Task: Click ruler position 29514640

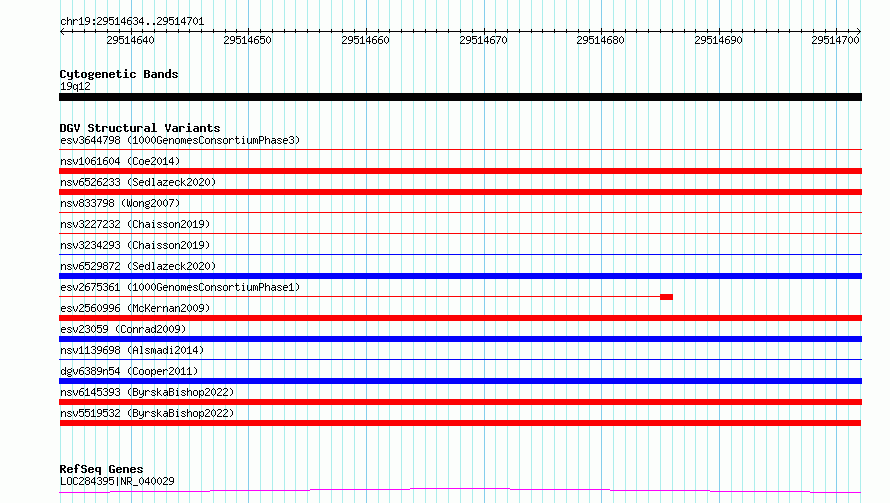Action: coord(130,40)
